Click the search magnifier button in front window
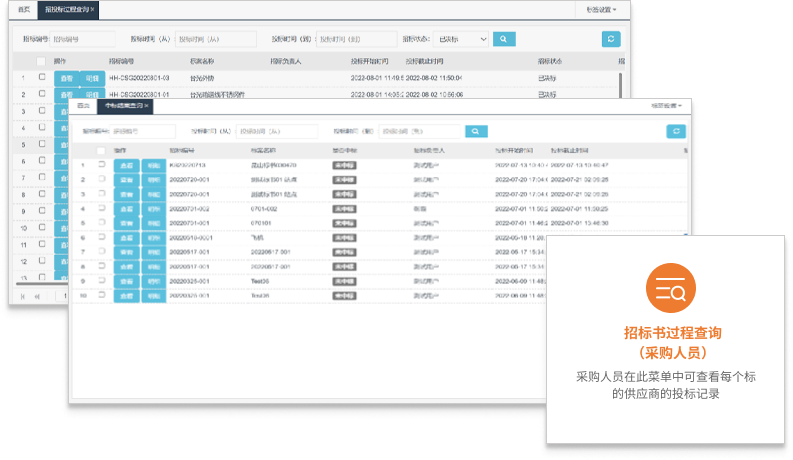 [478, 131]
